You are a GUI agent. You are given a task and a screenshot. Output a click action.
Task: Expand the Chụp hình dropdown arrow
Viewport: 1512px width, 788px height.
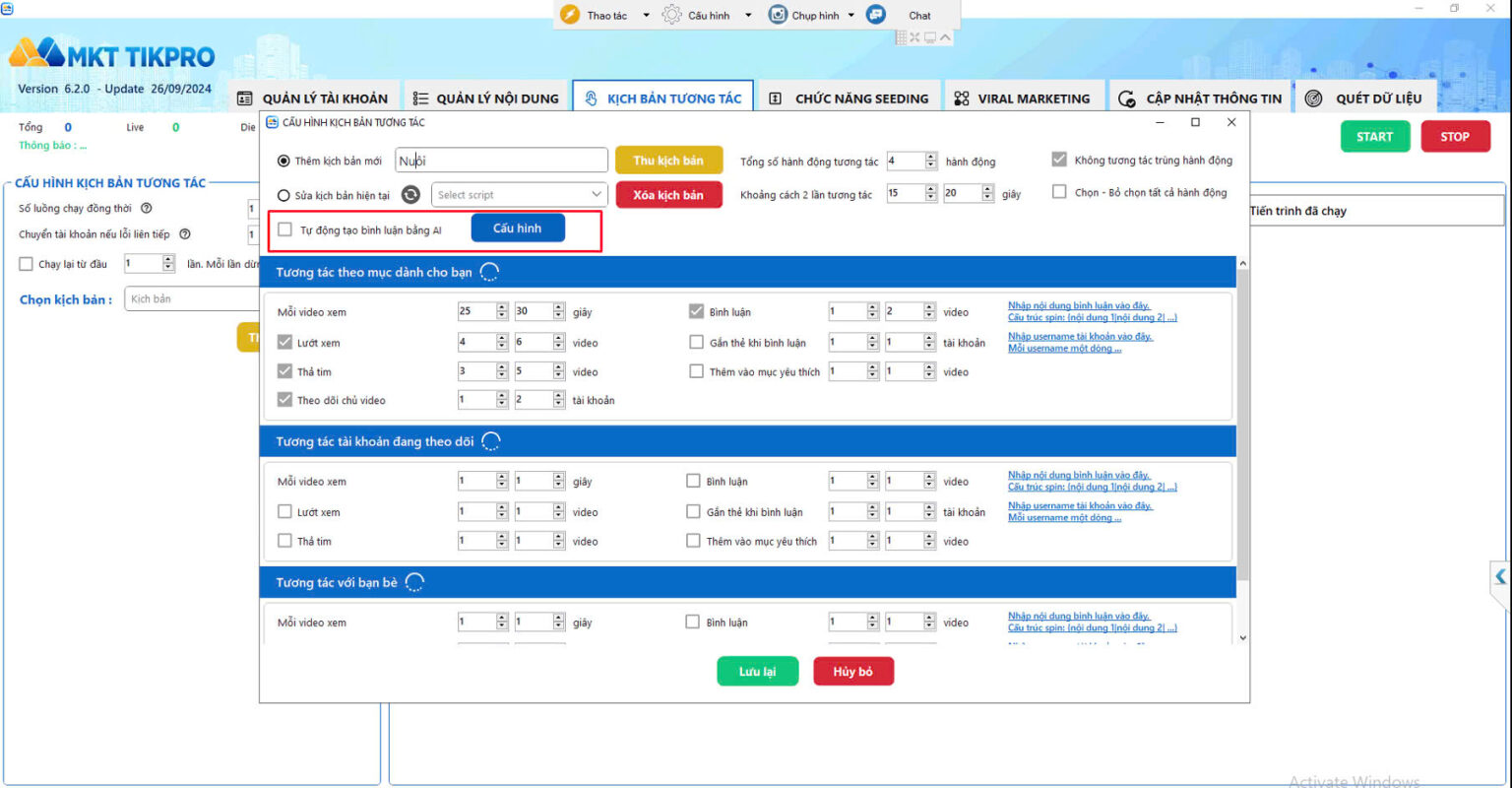[x=850, y=15]
